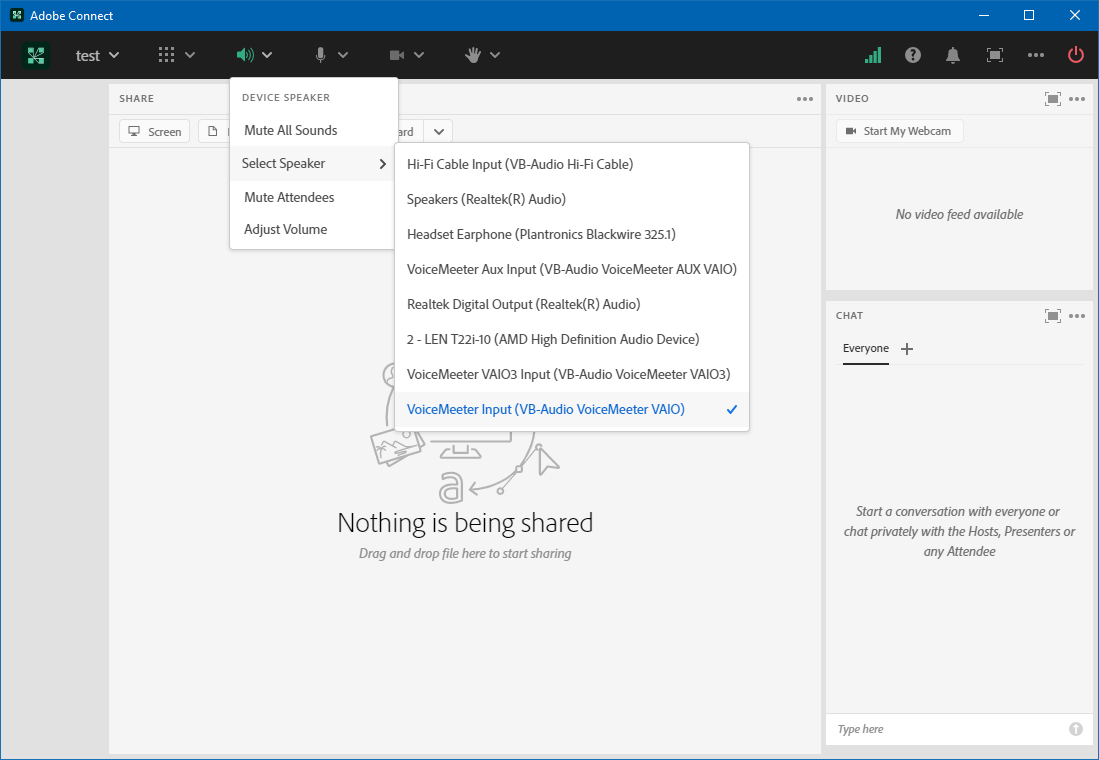Click the webcam camera icon in top bar
The width and height of the screenshot is (1099, 760).
397,55
